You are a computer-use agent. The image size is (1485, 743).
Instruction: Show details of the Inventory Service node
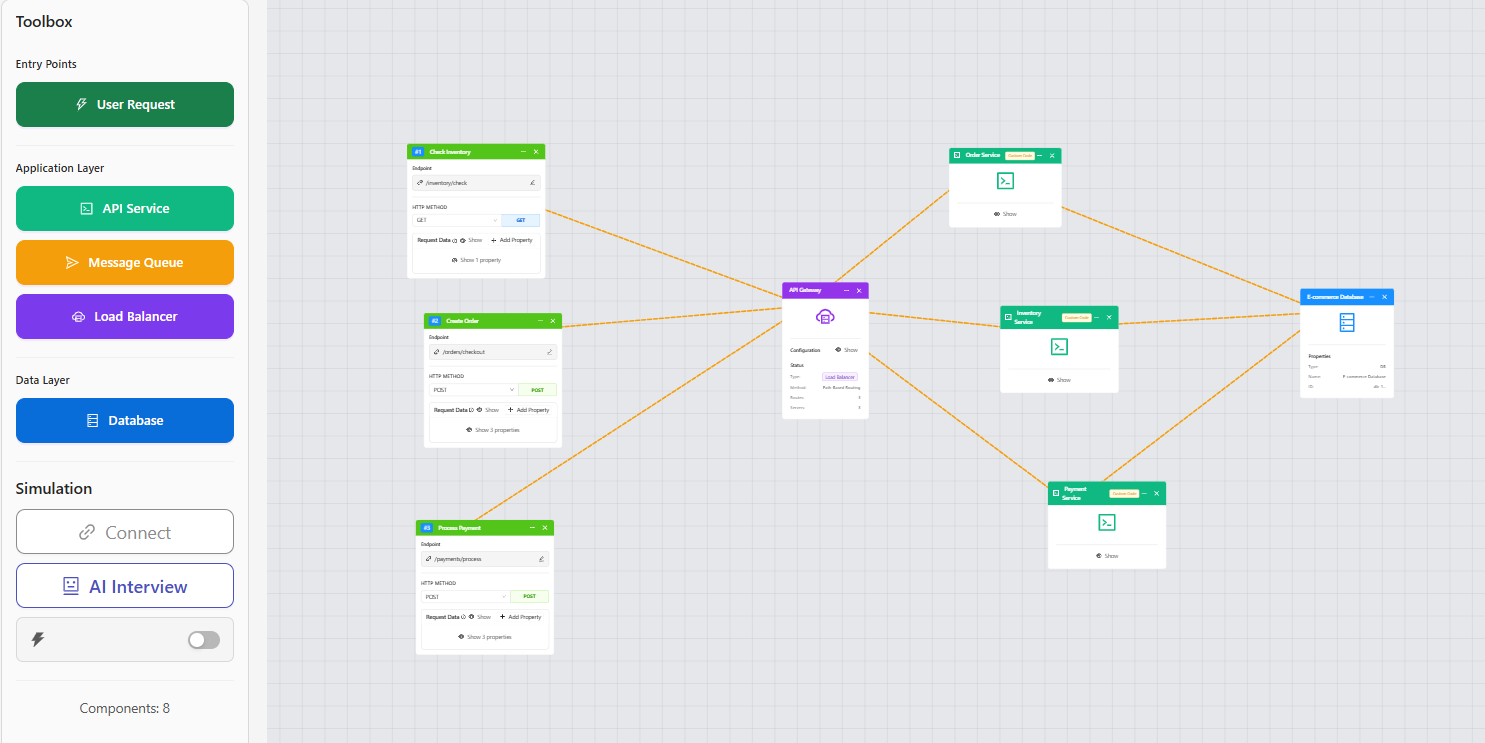pyautogui.click(x=1059, y=380)
